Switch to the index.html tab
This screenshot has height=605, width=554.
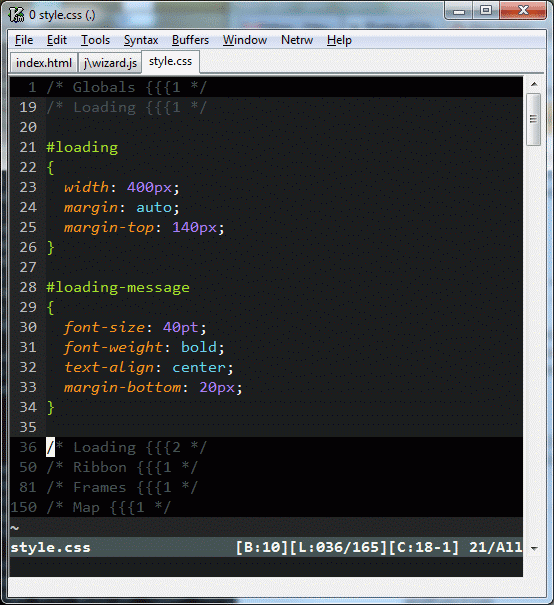[44, 63]
